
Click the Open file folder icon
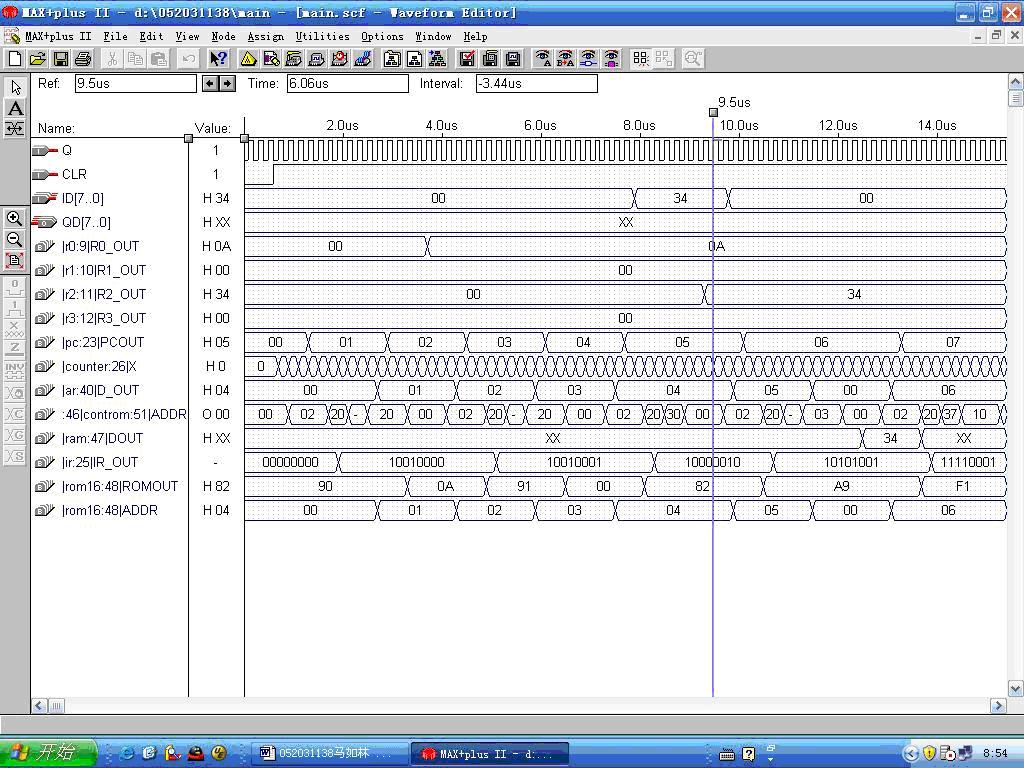coord(38,59)
